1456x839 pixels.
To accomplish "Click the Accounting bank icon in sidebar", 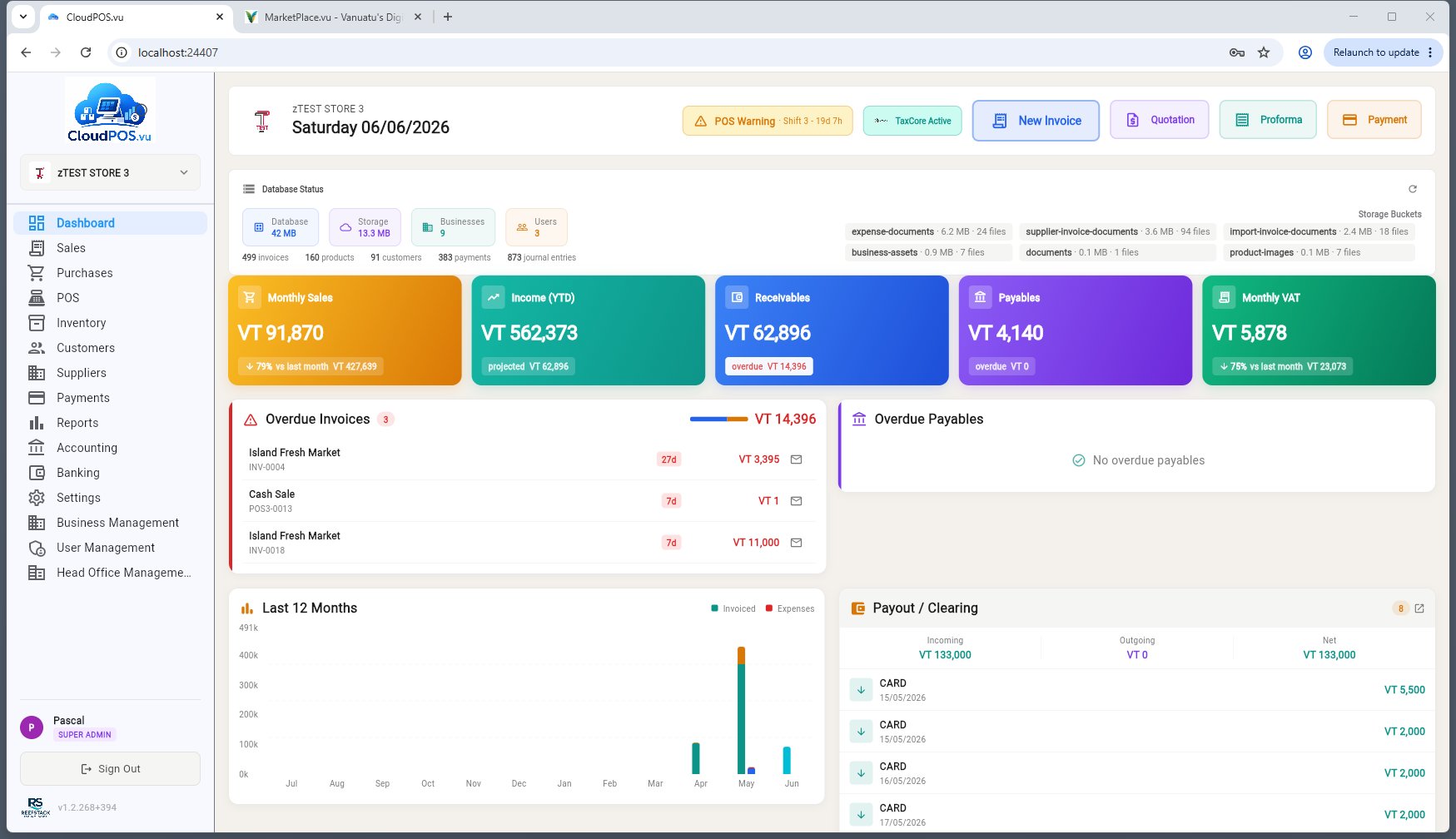I will point(37,448).
